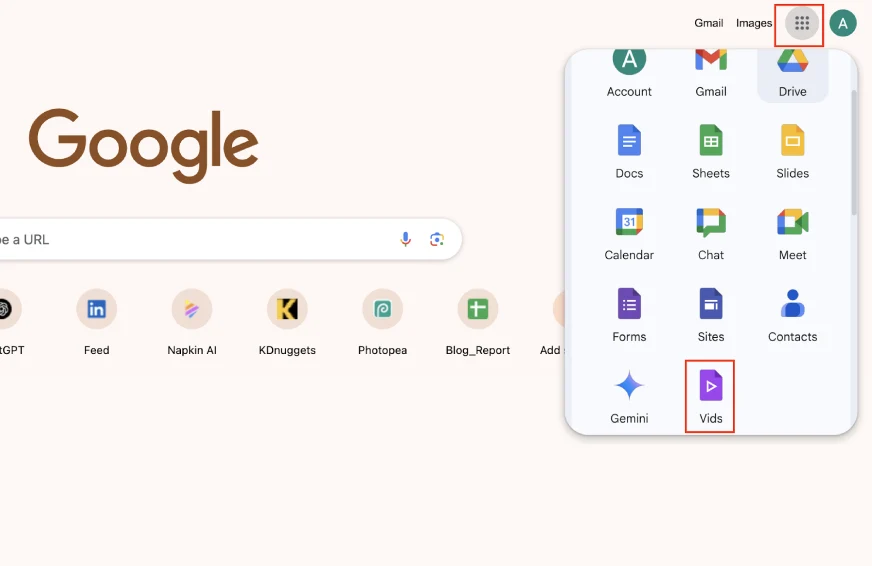Open the KDnuggets shortcut
The image size is (872, 566).
(x=287, y=322)
